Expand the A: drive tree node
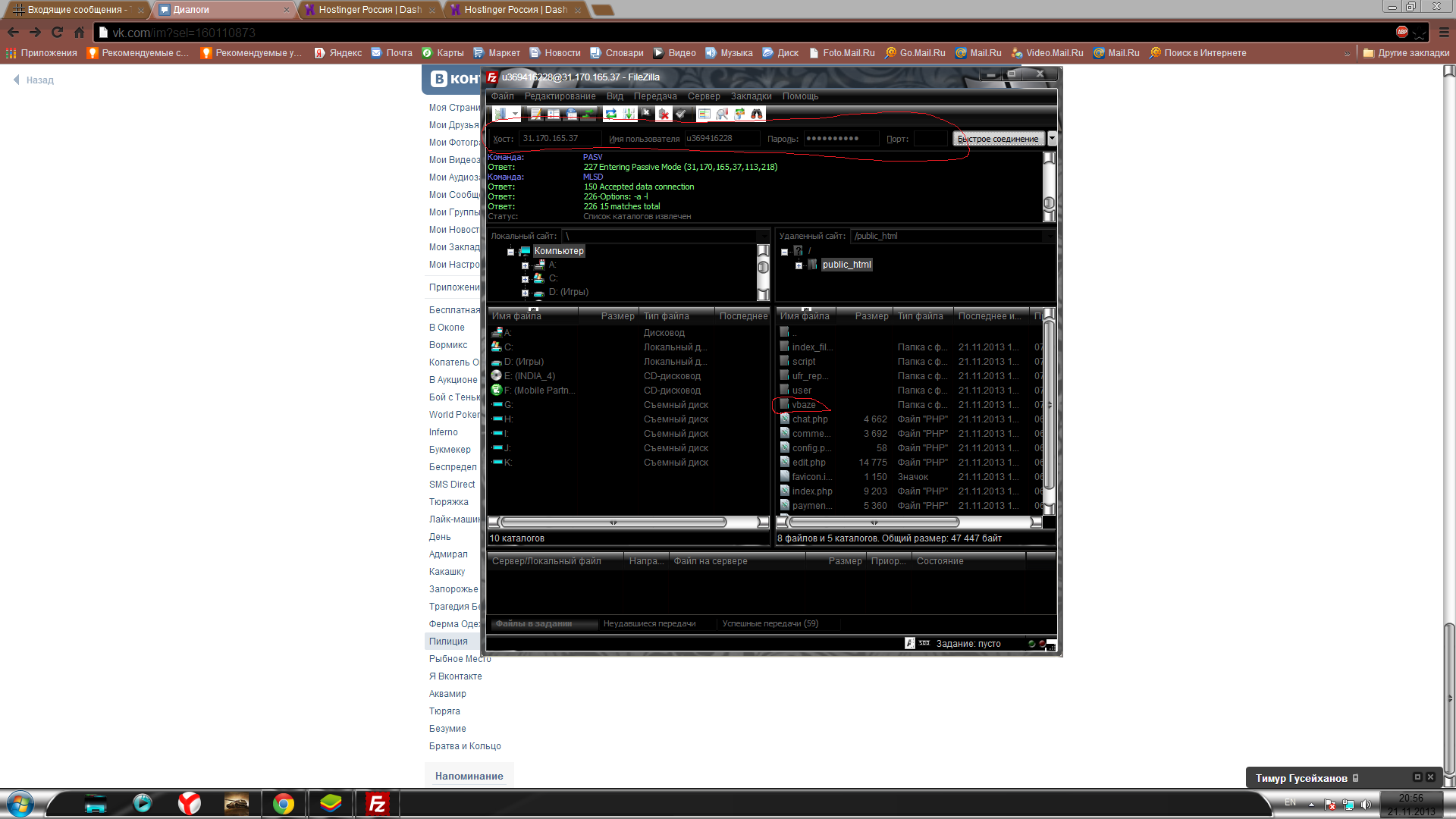Viewport: 1456px width, 819px height. [525, 265]
